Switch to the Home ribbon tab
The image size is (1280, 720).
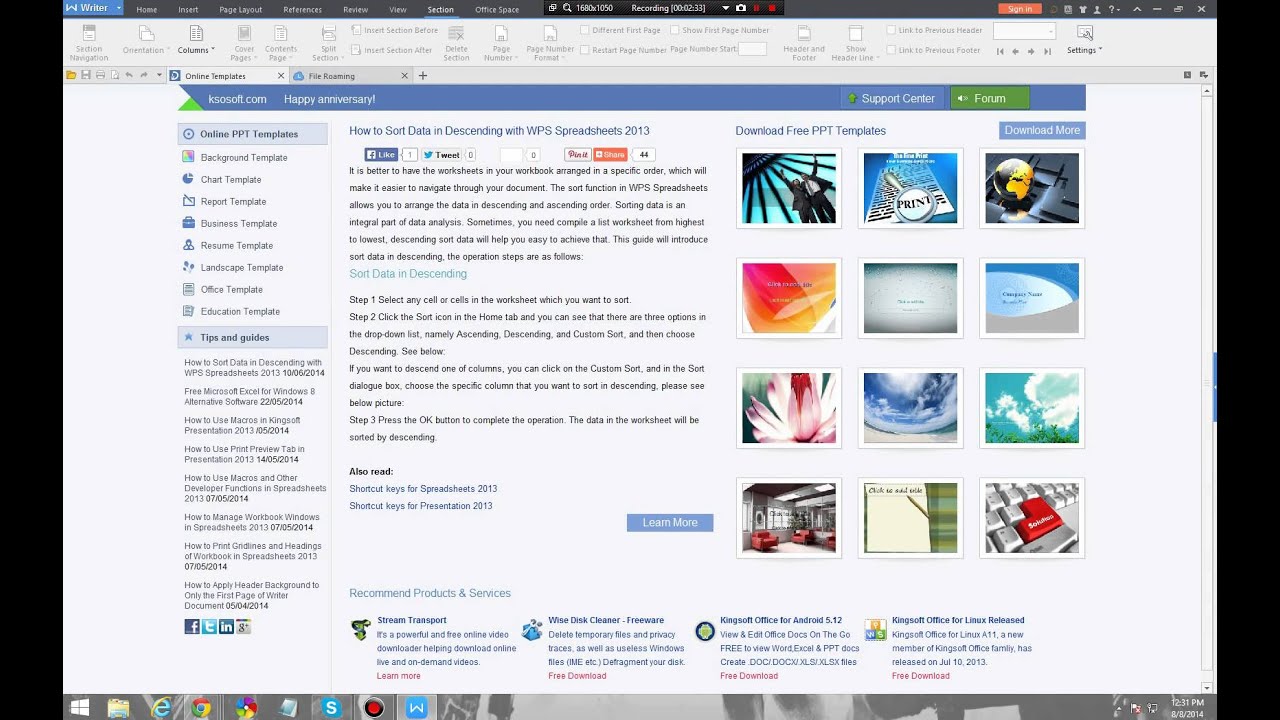click(146, 9)
